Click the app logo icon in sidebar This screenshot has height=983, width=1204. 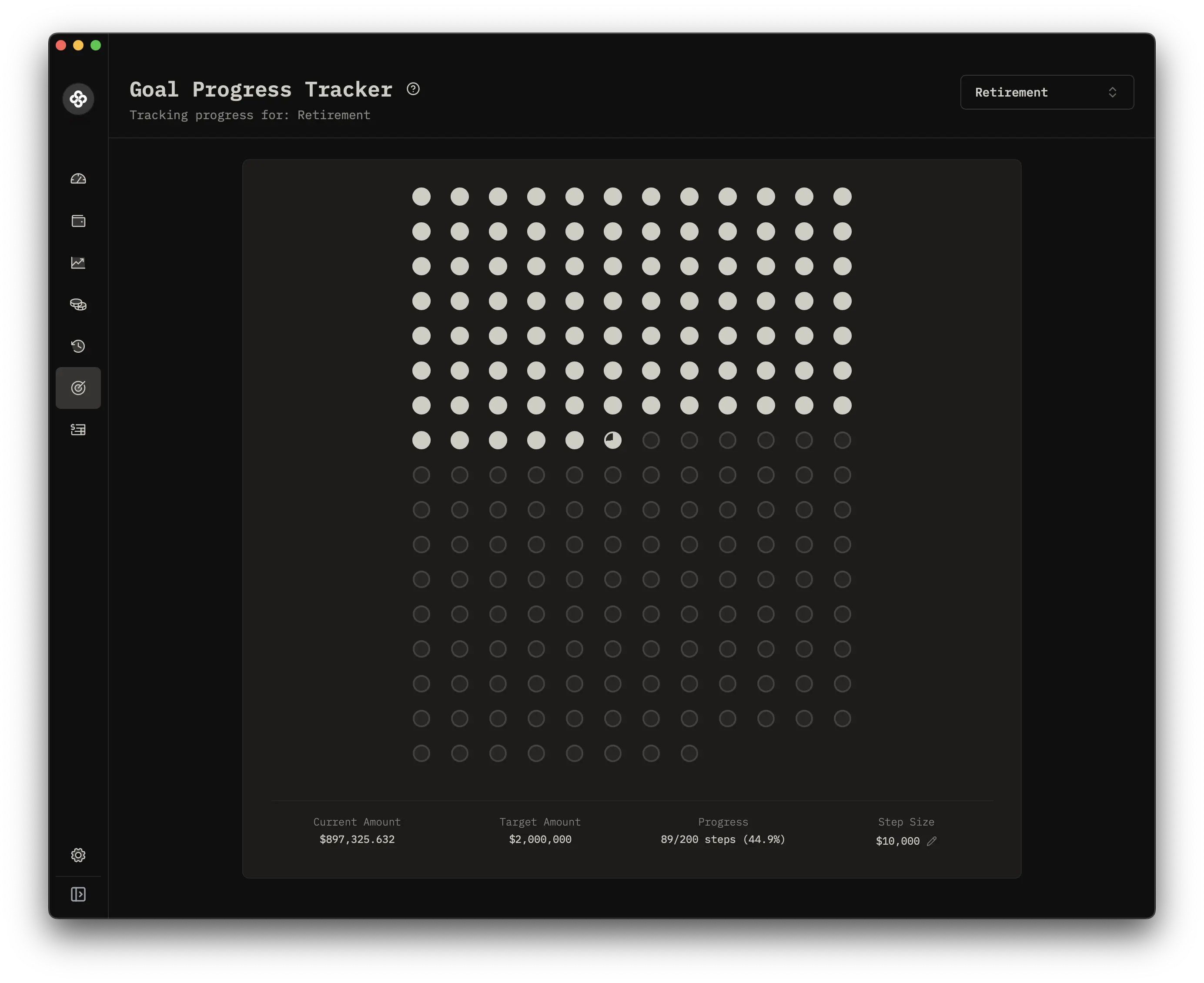[x=78, y=99]
